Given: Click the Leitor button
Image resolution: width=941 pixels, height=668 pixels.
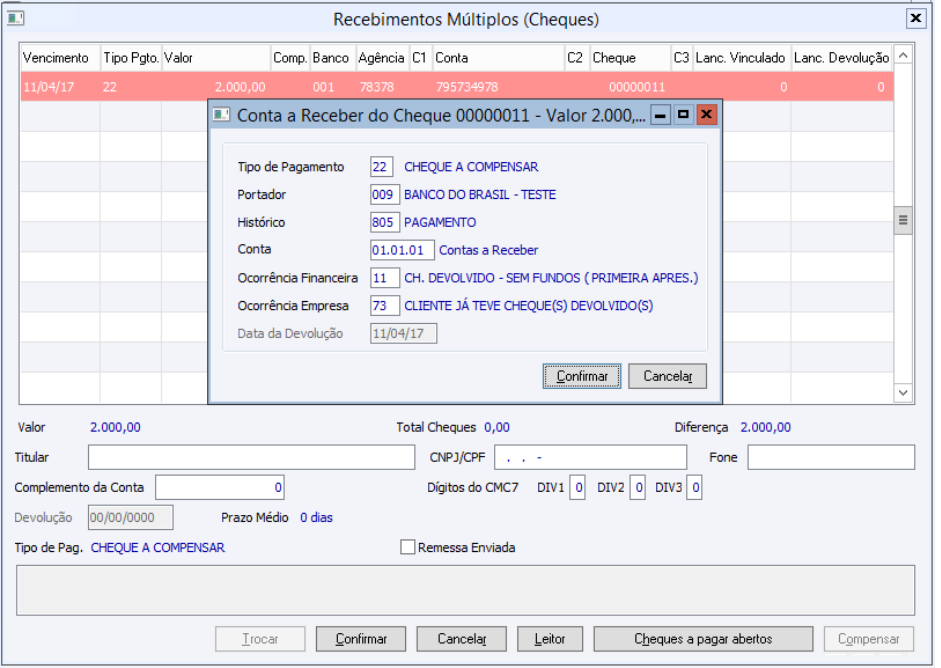Looking at the screenshot, I should click(x=550, y=639).
